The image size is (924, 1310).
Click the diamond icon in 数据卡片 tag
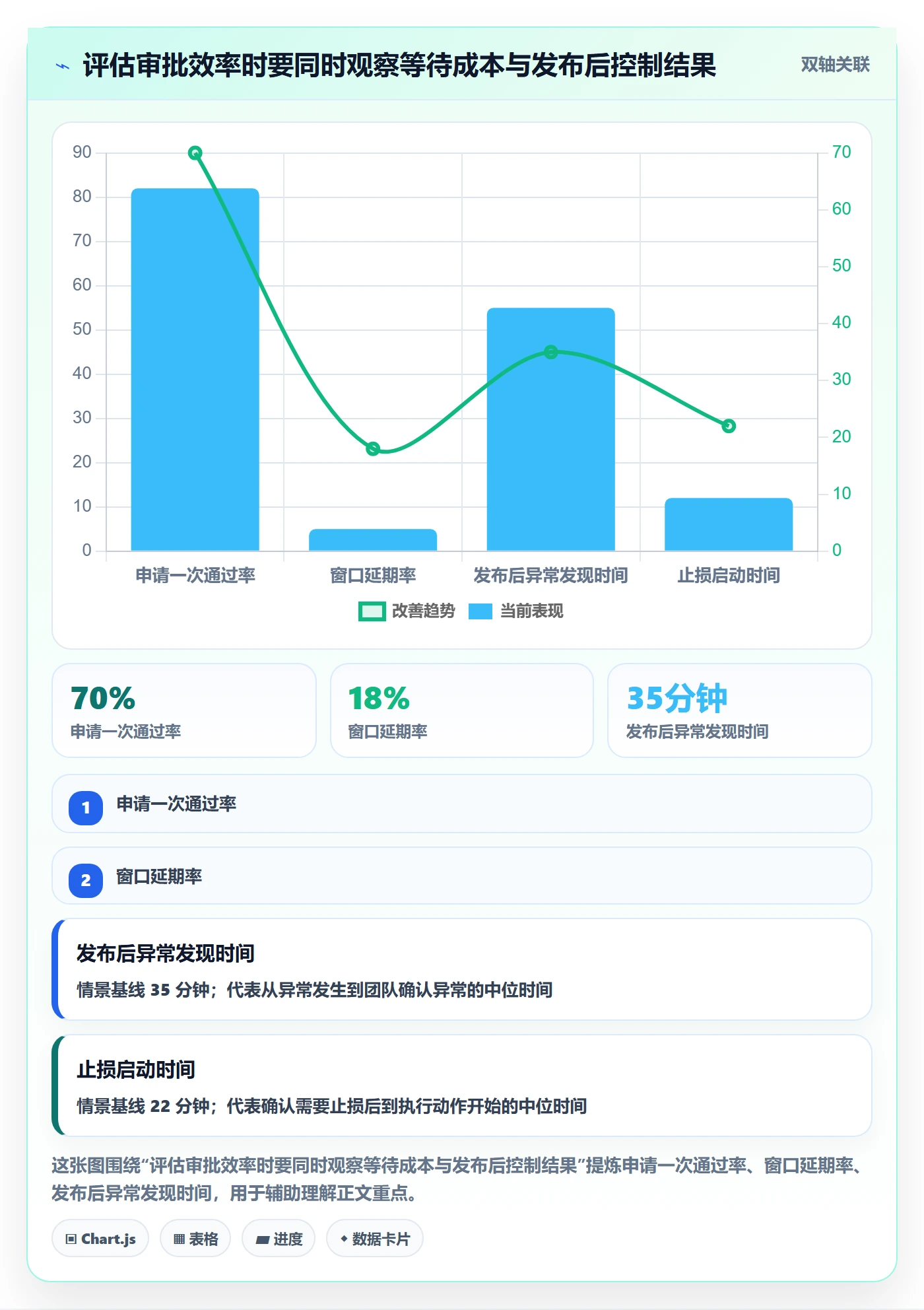(x=344, y=1239)
